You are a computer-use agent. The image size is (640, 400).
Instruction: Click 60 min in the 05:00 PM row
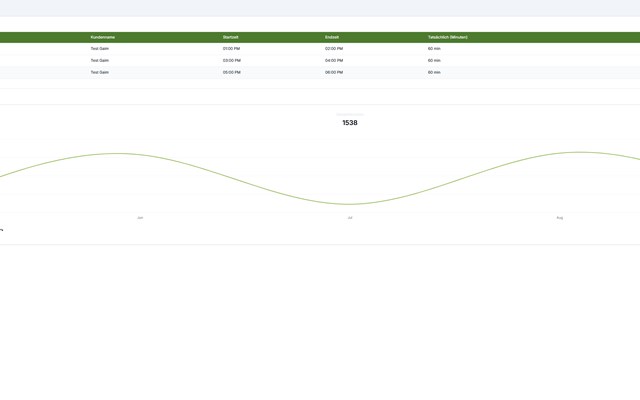tap(434, 72)
